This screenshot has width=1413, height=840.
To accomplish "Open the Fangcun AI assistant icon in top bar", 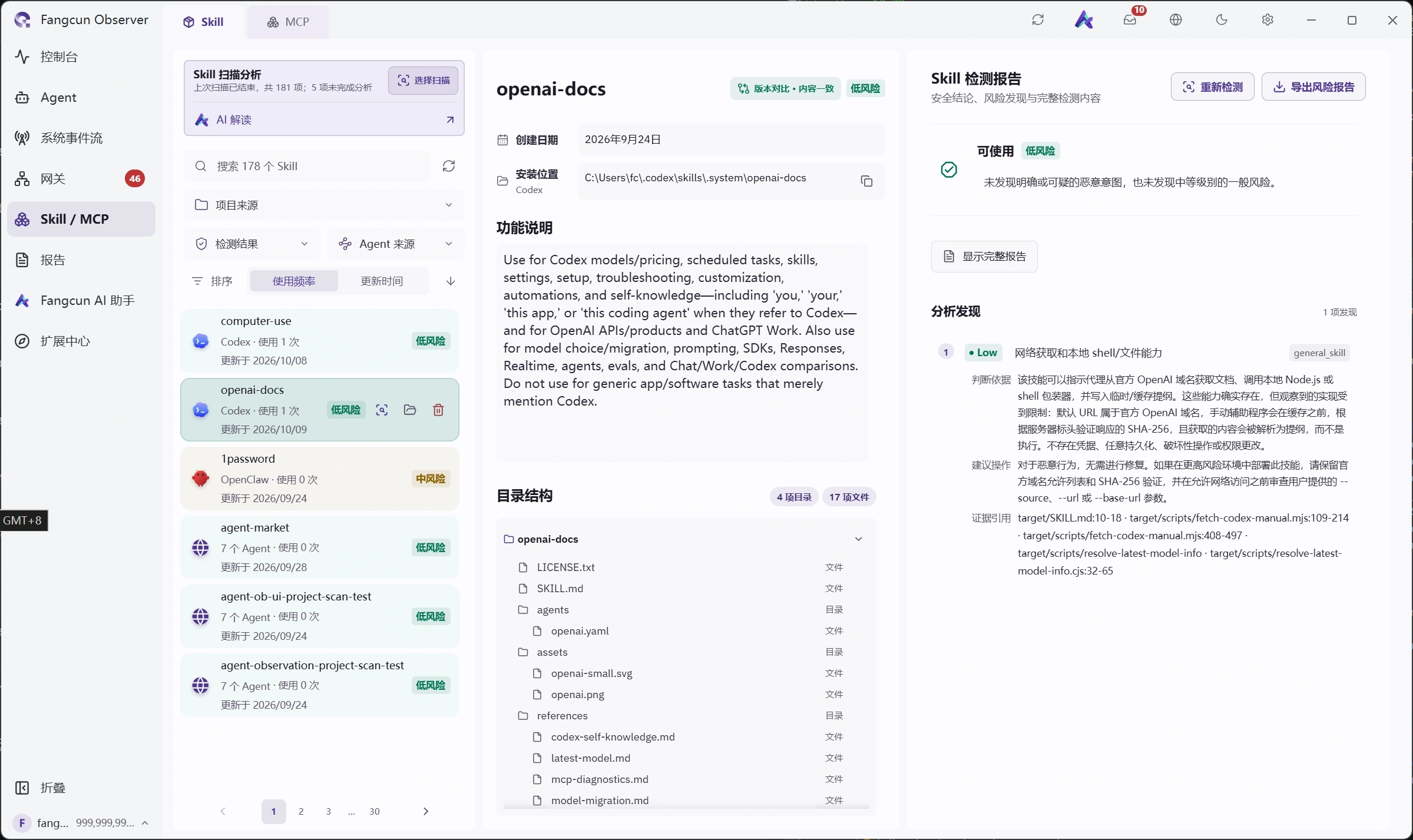I will [1084, 20].
